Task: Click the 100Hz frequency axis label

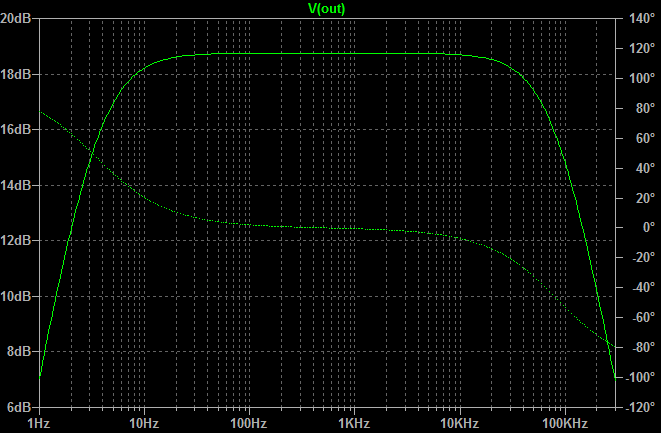Action: tap(249, 423)
